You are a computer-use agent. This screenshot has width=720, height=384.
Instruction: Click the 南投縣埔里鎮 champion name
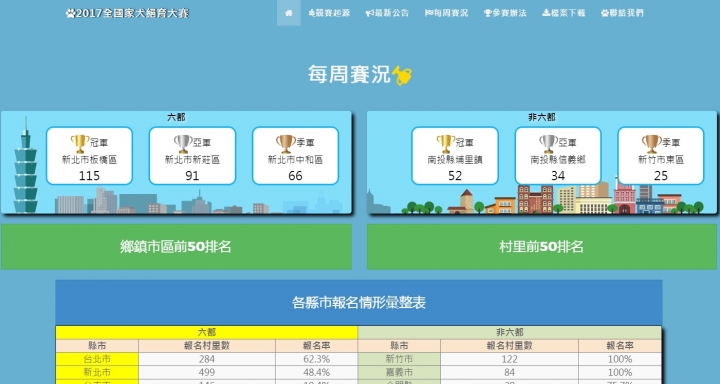[x=455, y=160]
